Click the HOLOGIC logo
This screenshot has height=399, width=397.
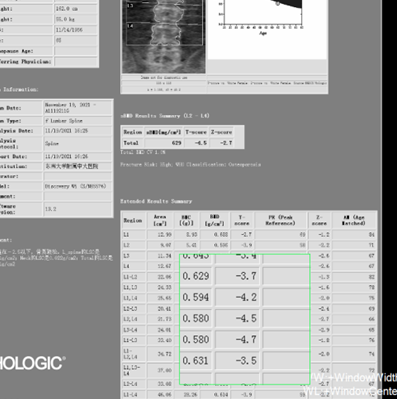31,363
